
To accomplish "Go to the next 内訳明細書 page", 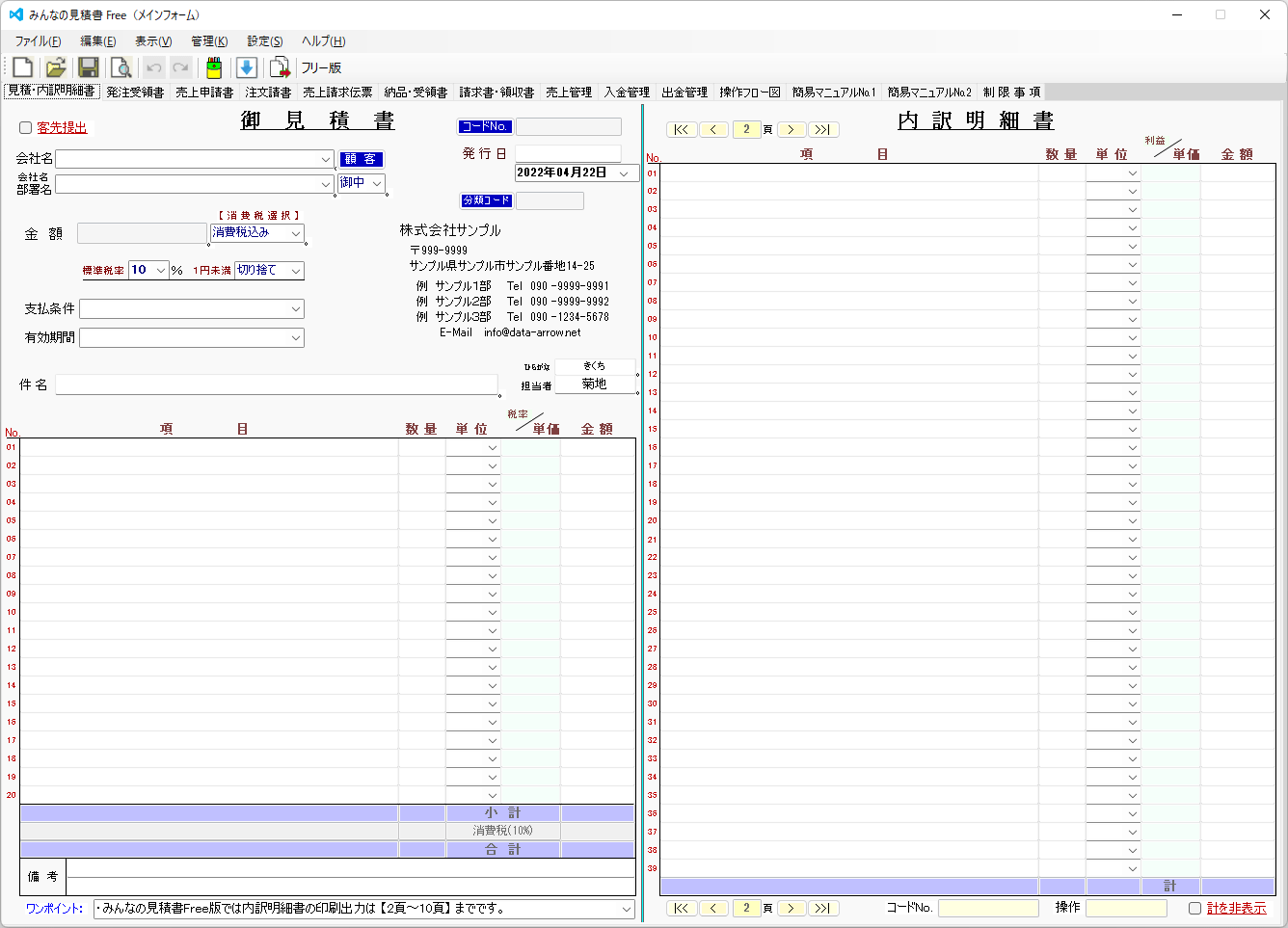I will click(790, 128).
